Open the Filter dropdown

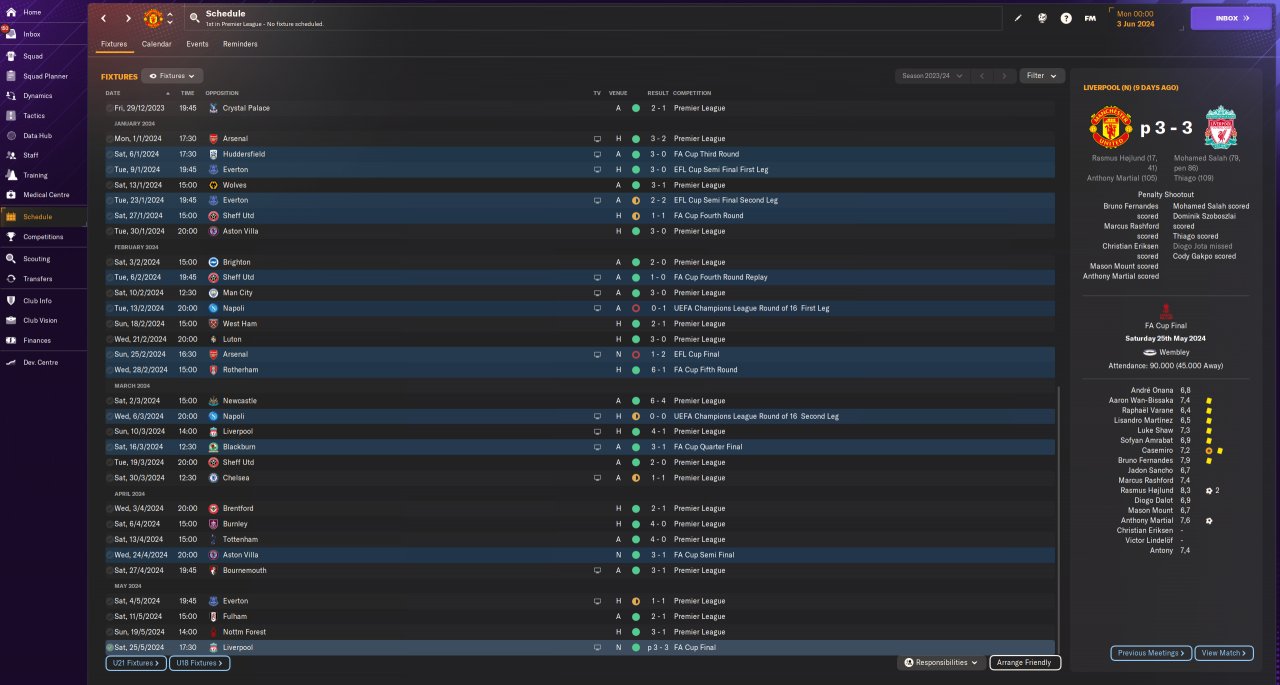[x=1042, y=76]
